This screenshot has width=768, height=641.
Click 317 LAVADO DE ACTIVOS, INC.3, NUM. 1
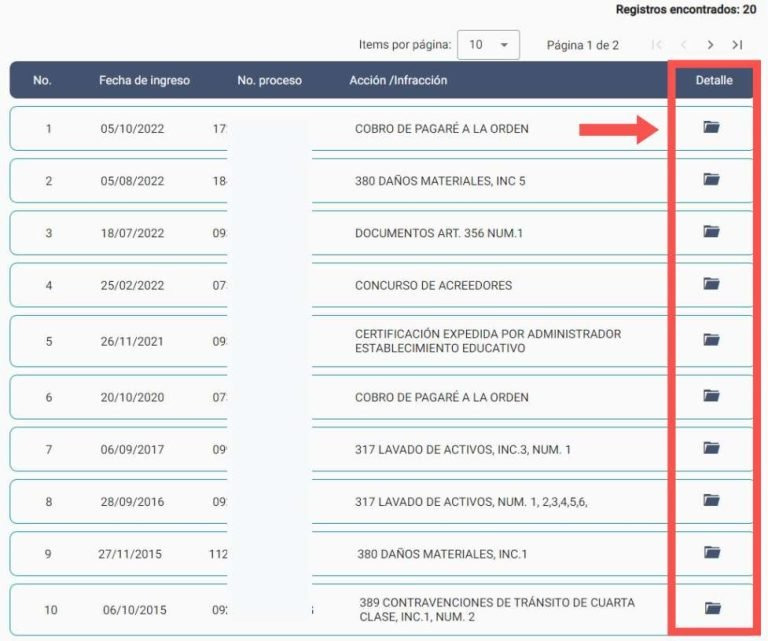tap(463, 450)
